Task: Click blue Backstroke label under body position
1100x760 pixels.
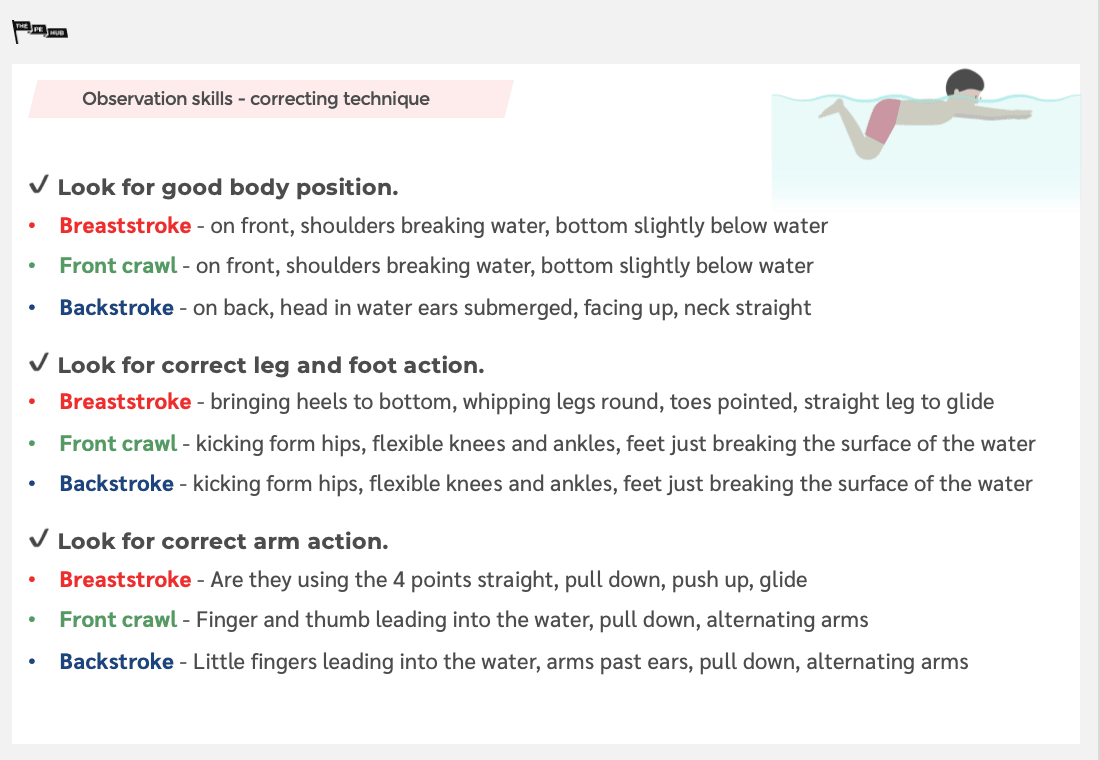Action: tap(116, 308)
